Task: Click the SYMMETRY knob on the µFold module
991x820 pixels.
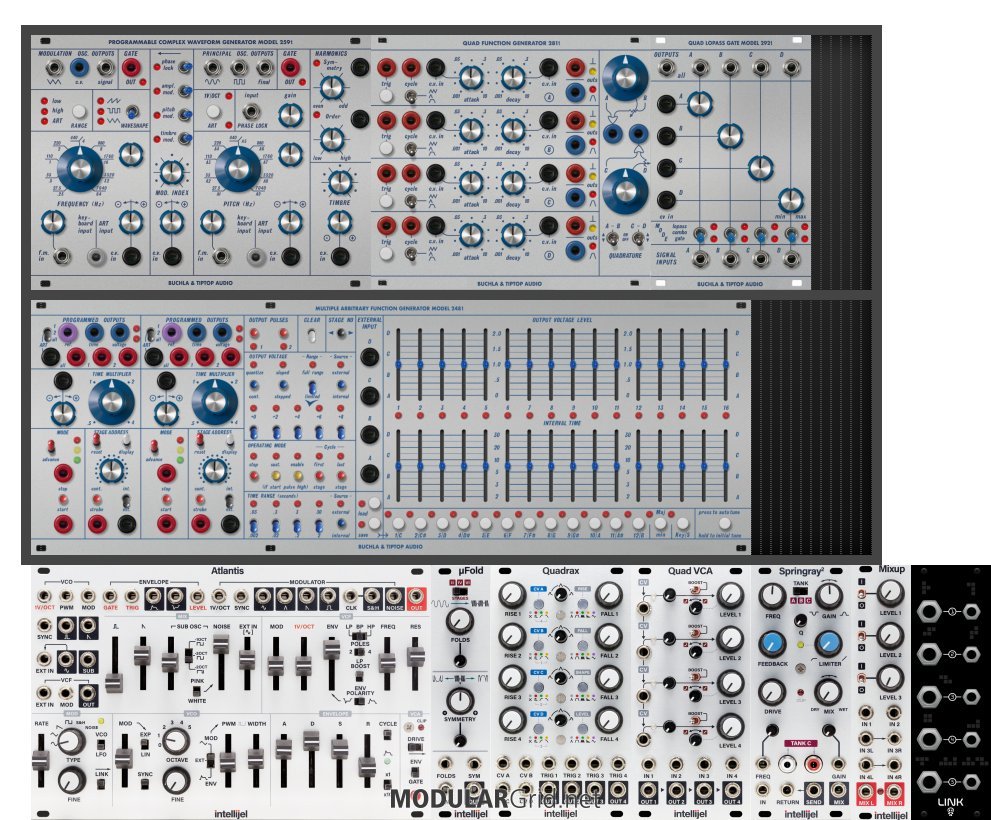Action: (x=459, y=702)
